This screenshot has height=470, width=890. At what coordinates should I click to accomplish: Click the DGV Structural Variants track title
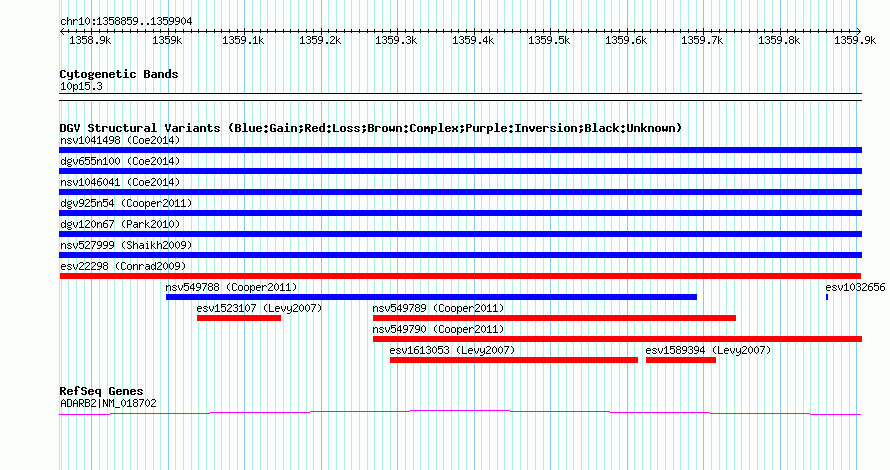370,128
